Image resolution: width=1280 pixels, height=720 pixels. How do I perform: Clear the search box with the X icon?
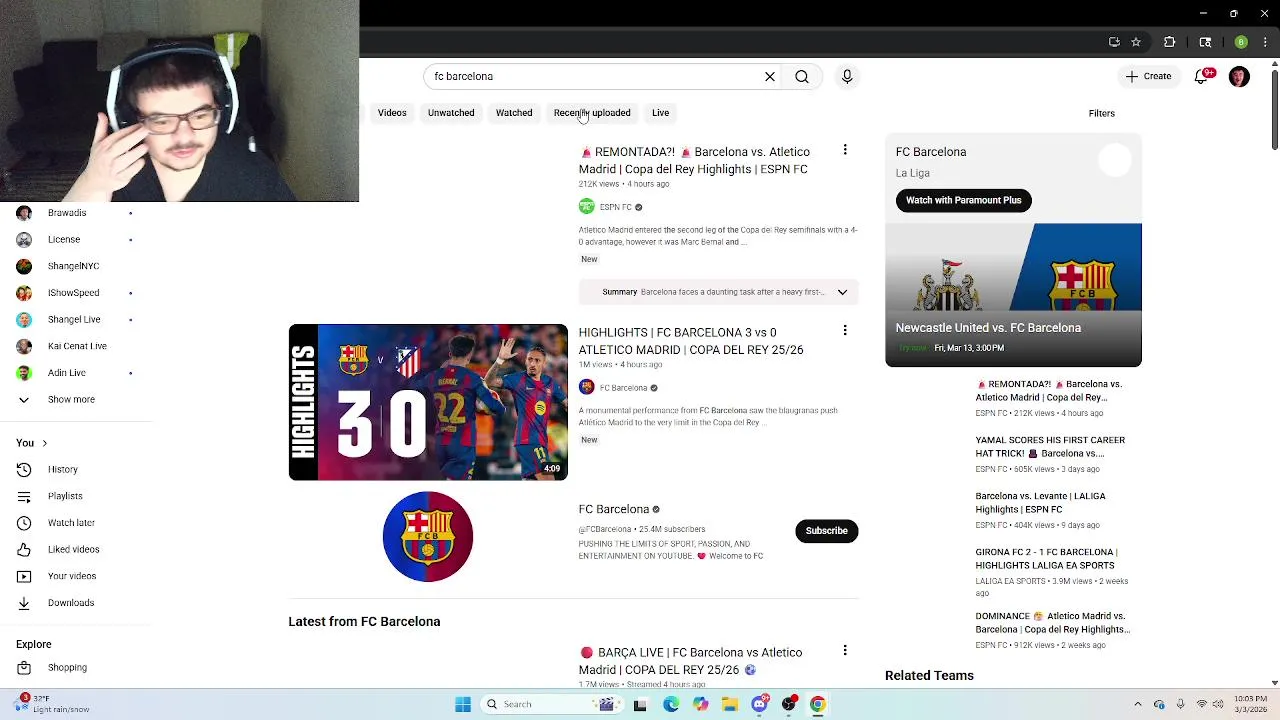tap(770, 76)
